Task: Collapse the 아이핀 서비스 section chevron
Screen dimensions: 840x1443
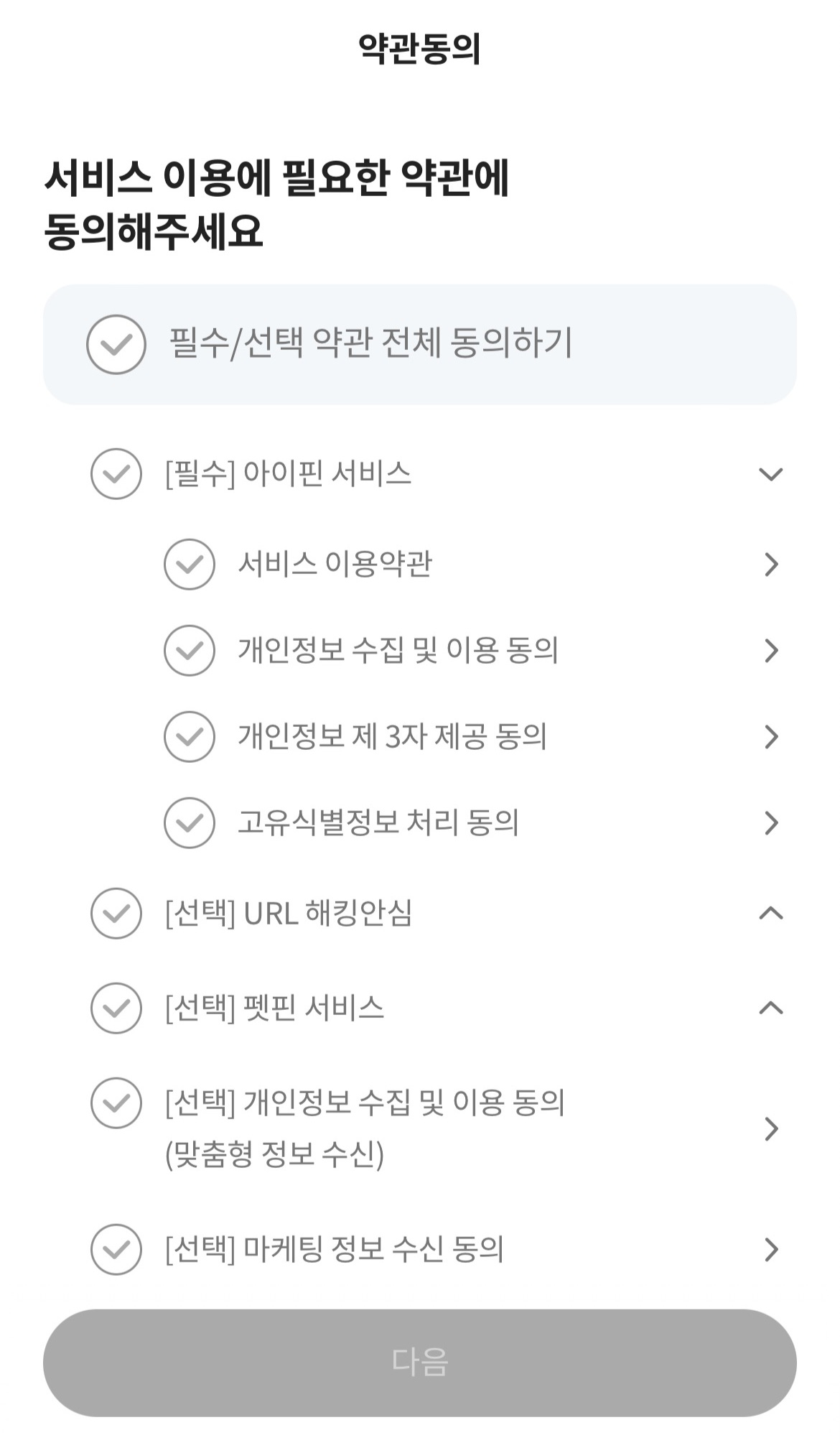Action: pyautogui.click(x=771, y=474)
